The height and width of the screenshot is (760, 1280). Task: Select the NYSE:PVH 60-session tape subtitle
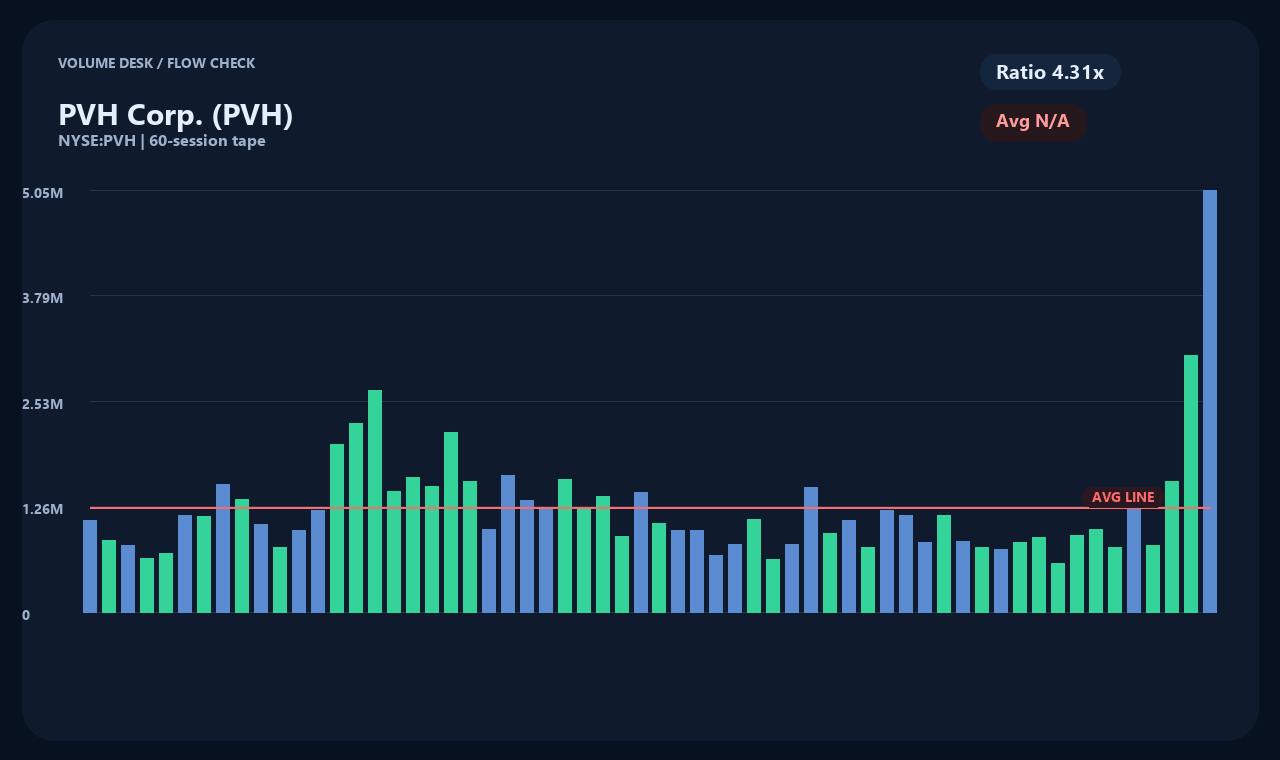(x=162, y=141)
